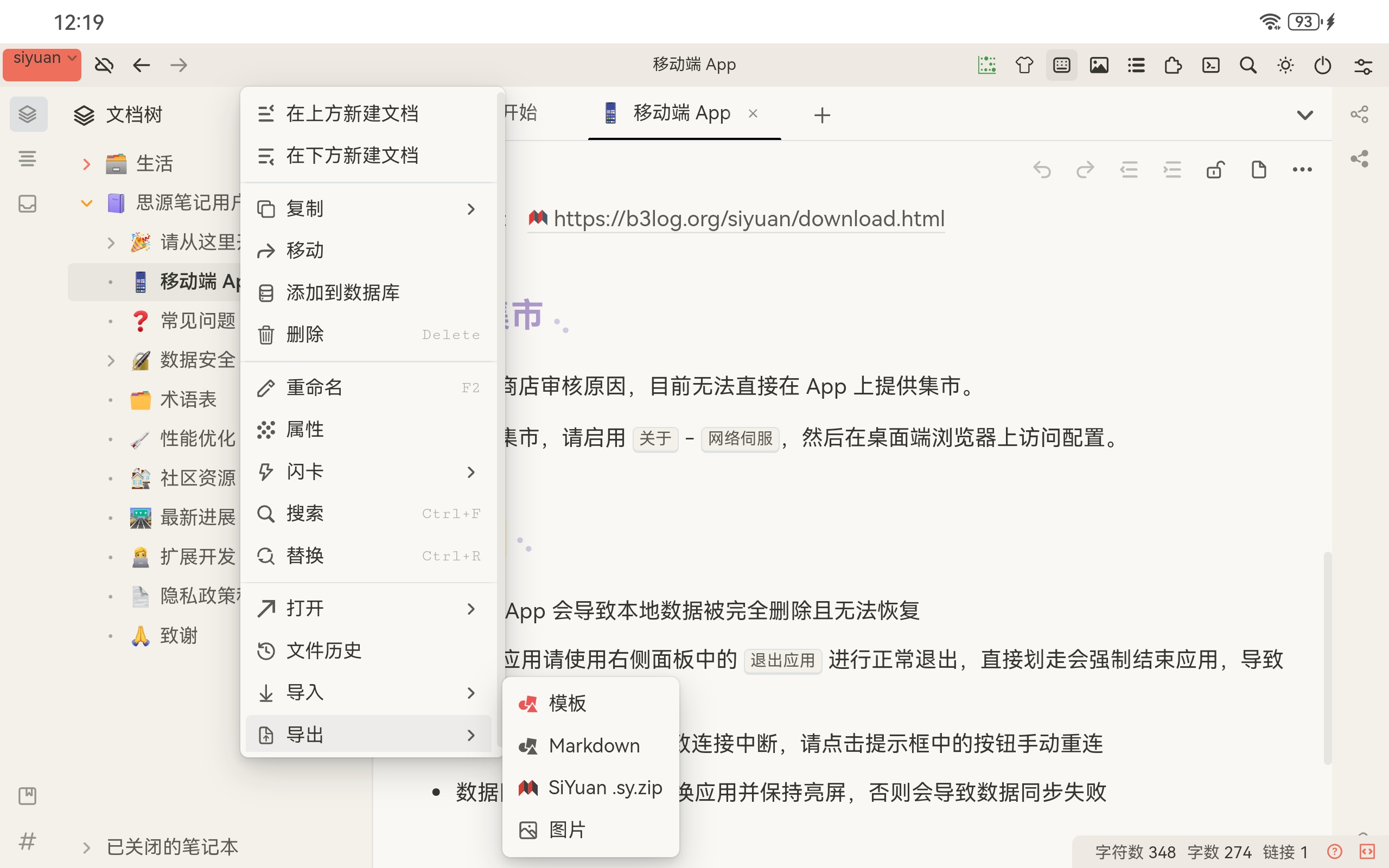
Task: Open theme appearance via the shirt icon
Action: pos(1024,65)
